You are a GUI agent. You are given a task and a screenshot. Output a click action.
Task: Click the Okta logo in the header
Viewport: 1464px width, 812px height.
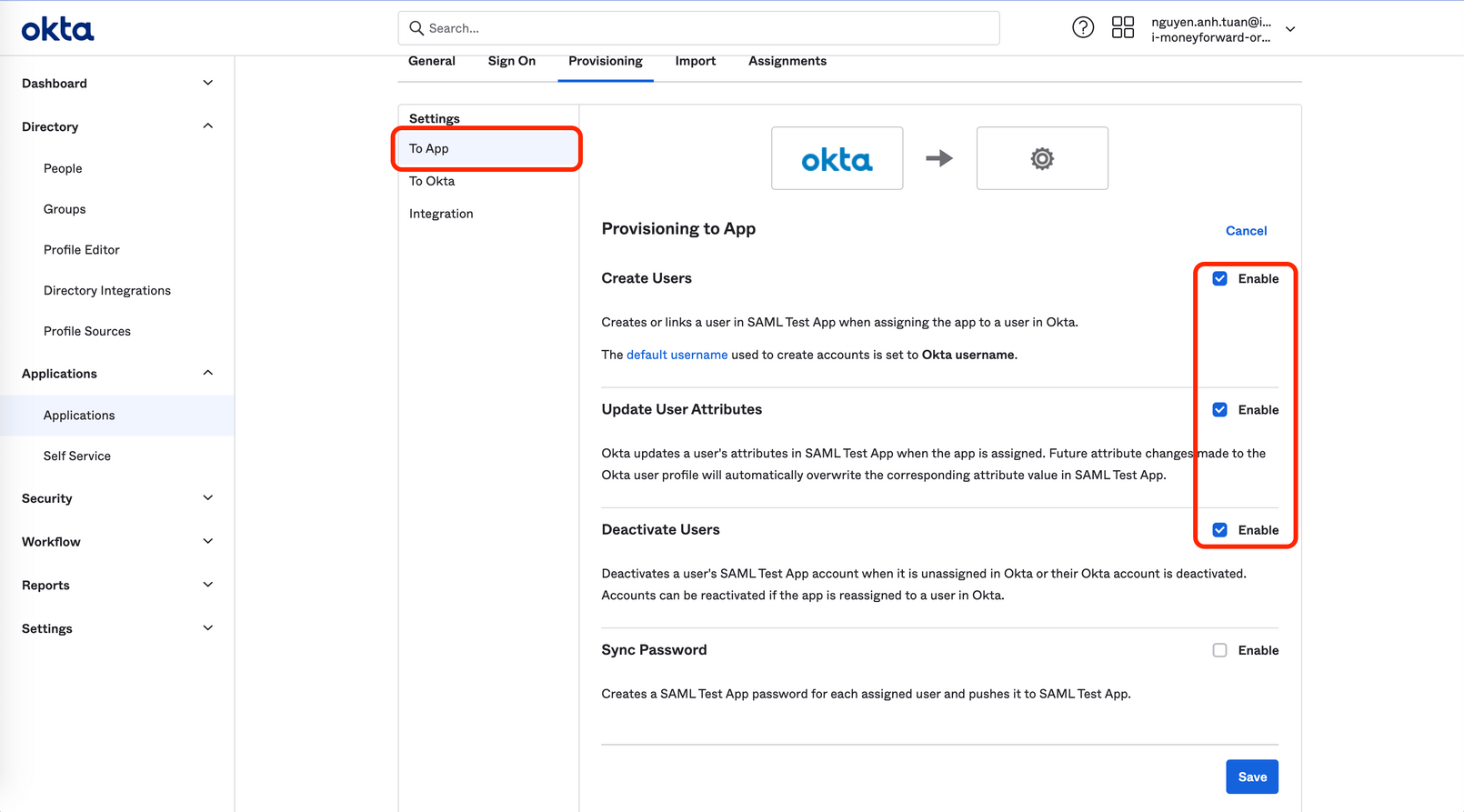click(x=57, y=29)
